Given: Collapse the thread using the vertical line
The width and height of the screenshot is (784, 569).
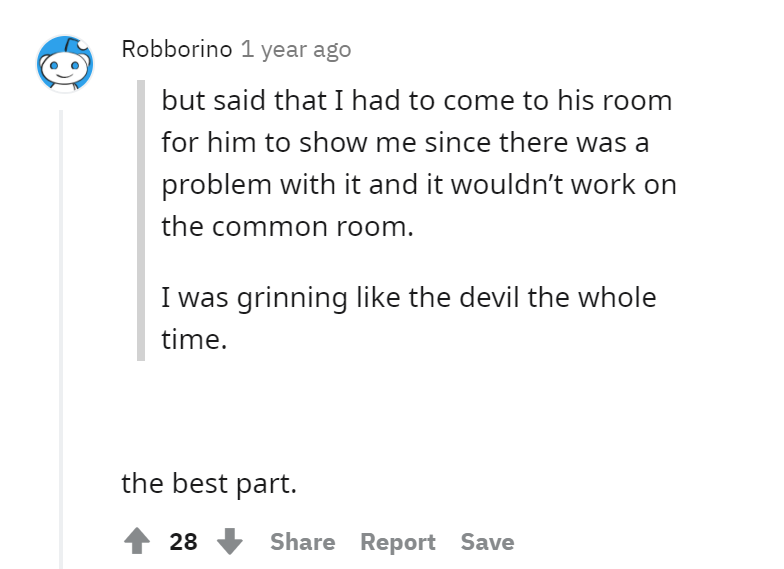Looking at the screenshot, I should [x=61, y=339].
